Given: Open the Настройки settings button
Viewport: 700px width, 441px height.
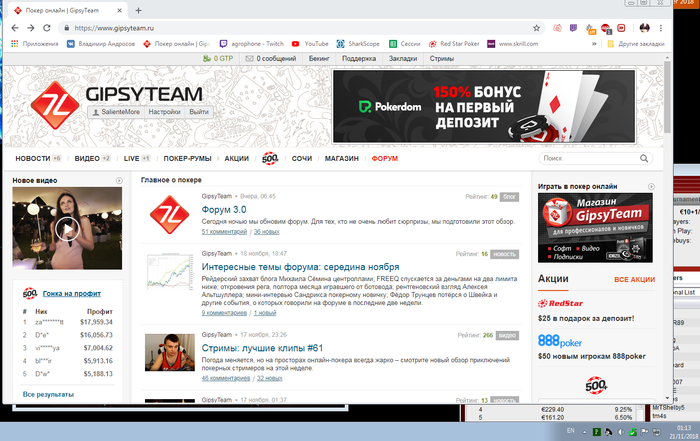Looking at the screenshot, I should [x=164, y=112].
